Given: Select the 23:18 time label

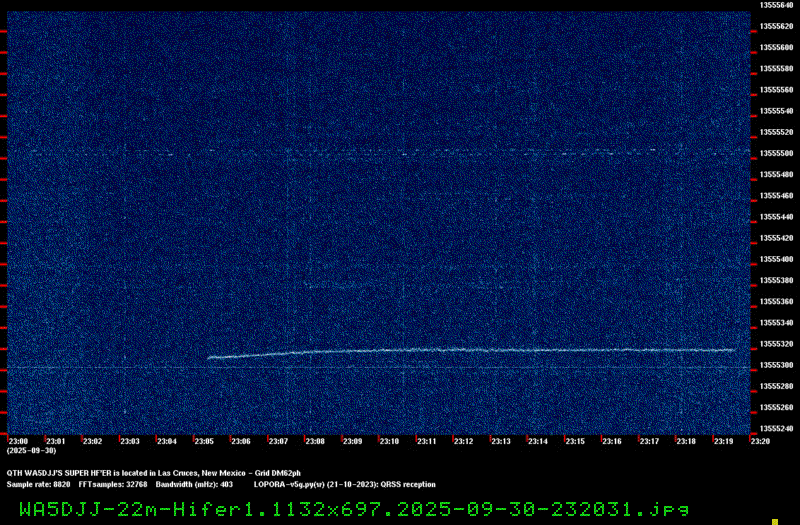Looking at the screenshot, I should pos(686,441).
